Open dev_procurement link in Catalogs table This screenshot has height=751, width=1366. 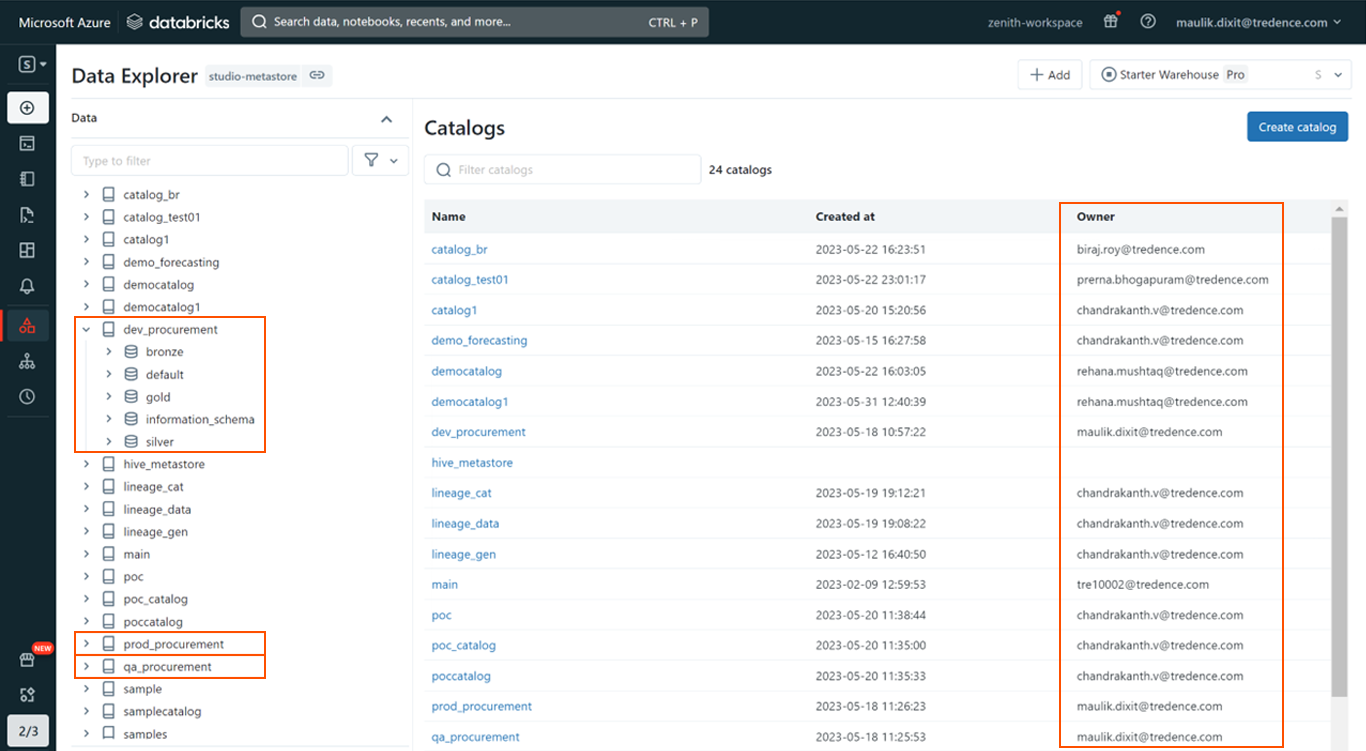[x=478, y=432]
